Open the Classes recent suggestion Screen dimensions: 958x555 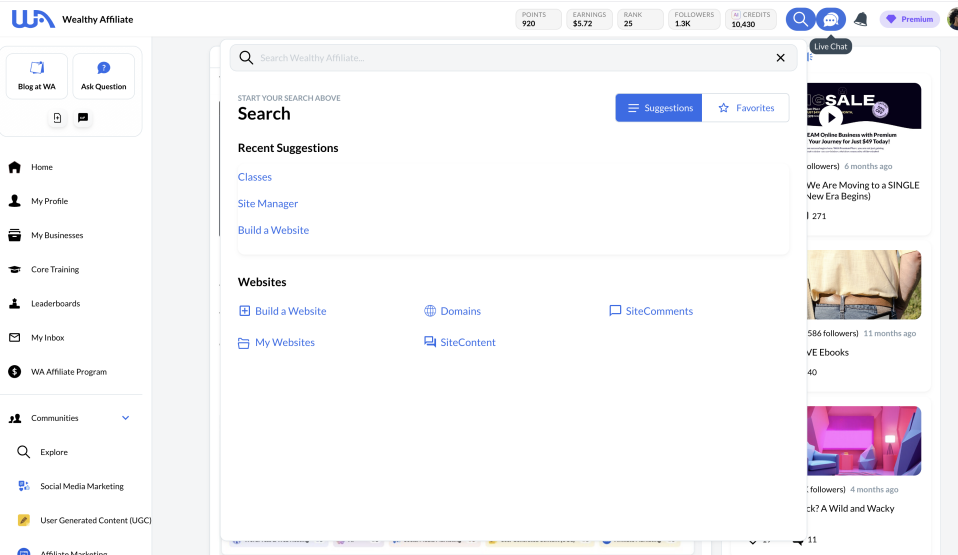255,177
